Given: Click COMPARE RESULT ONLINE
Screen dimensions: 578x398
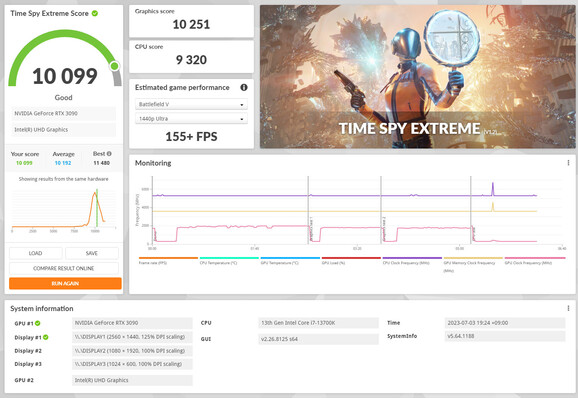Looking at the screenshot, I should click(x=64, y=268).
